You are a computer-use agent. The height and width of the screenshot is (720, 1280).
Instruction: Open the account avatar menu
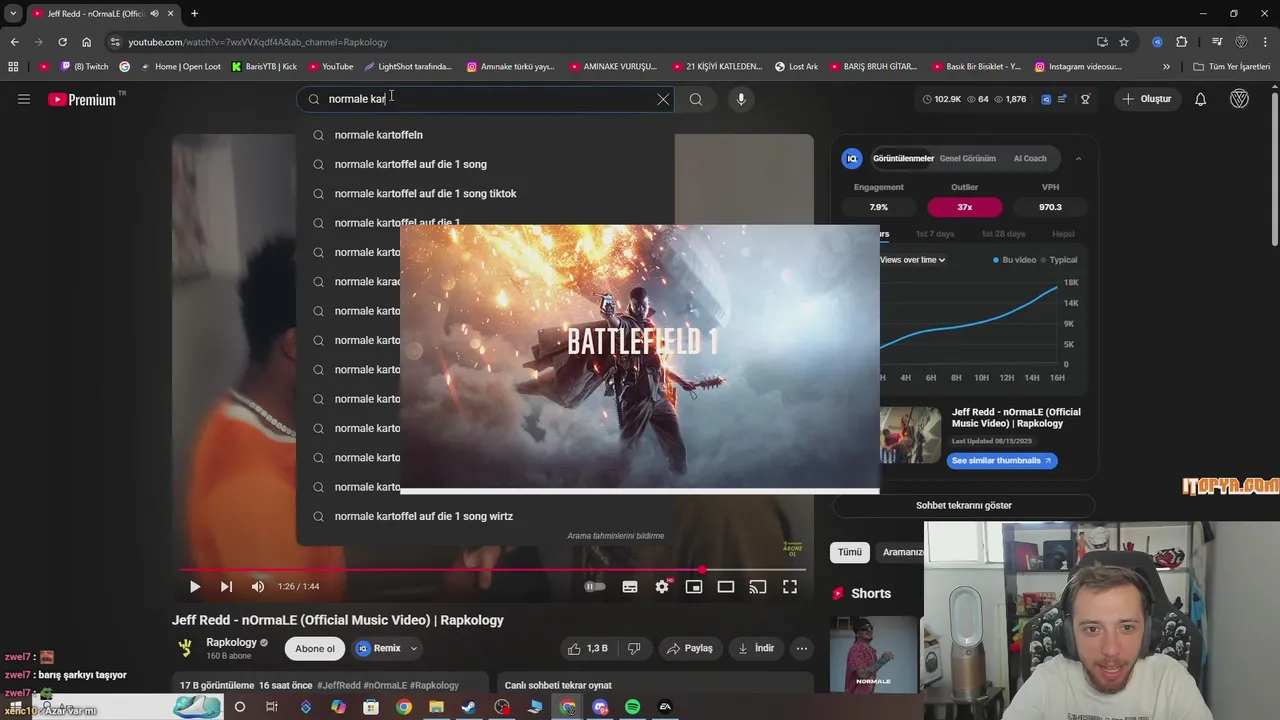tap(1239, 99)
